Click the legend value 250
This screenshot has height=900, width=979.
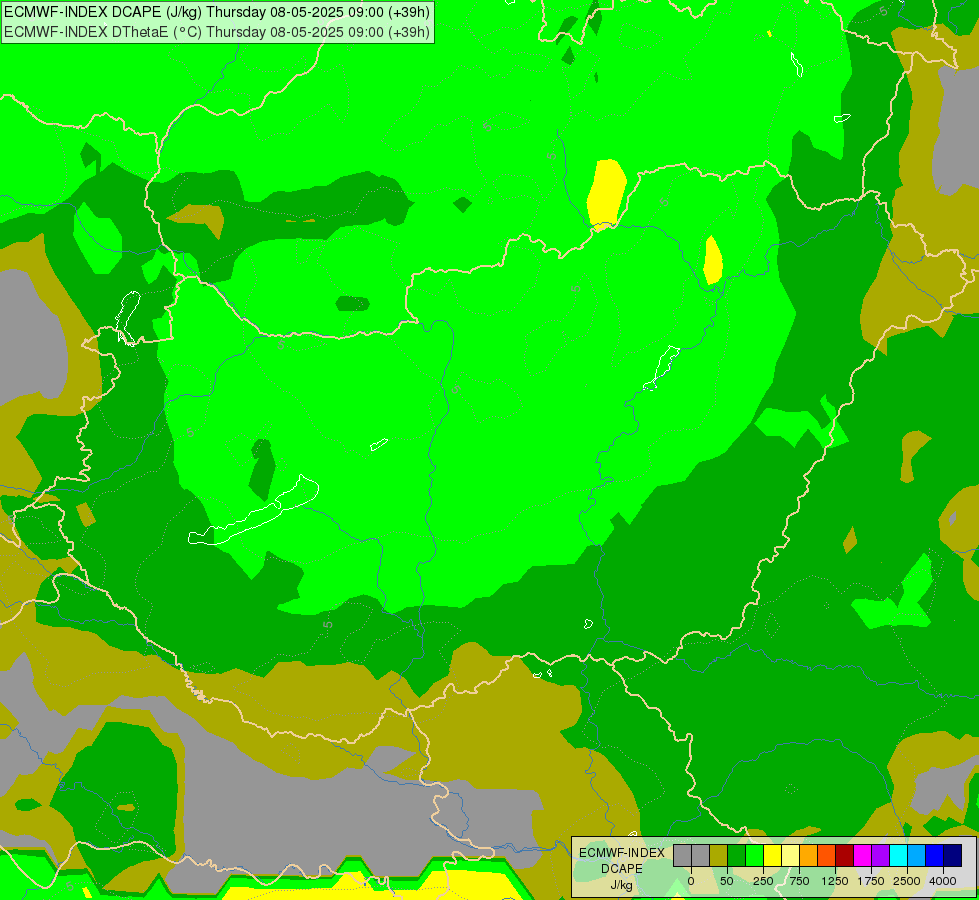(763, 881)
